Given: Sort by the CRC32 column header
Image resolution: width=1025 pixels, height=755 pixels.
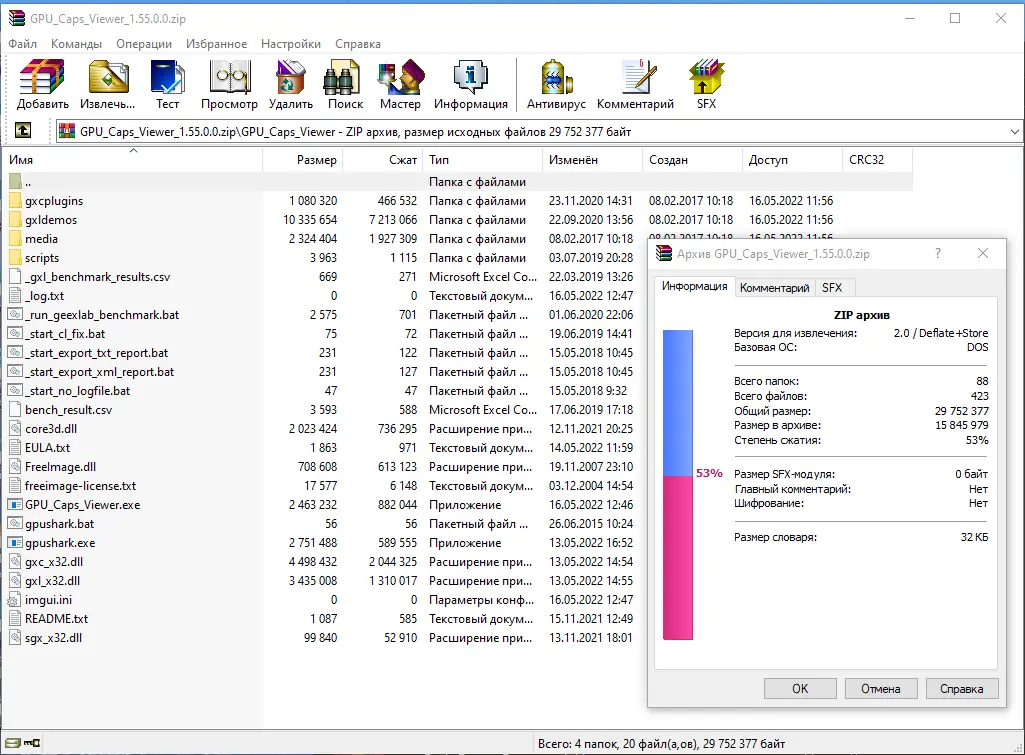Looking at the screenshot, I should coord(877,159).
